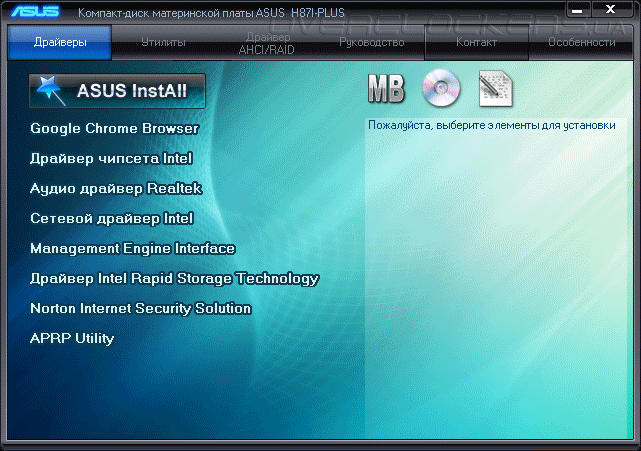Install Google Chrome Browser
This screenshot has height=451, width=641.
tap(114, 128)
